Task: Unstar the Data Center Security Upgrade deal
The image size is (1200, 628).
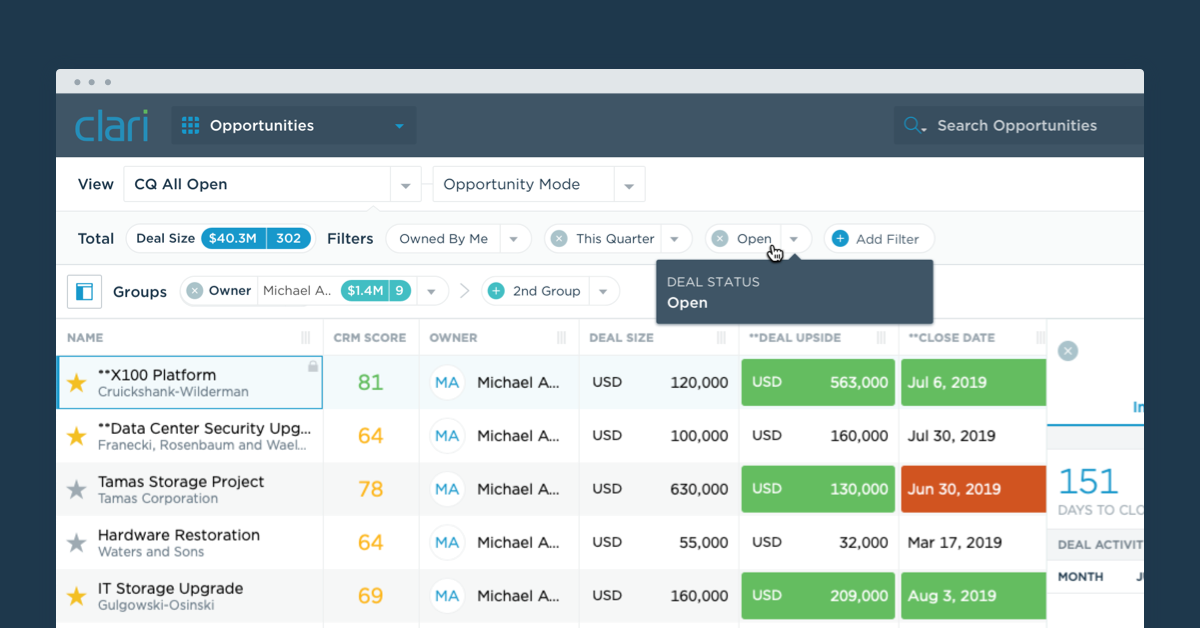Action: click(x=77, y=435)
